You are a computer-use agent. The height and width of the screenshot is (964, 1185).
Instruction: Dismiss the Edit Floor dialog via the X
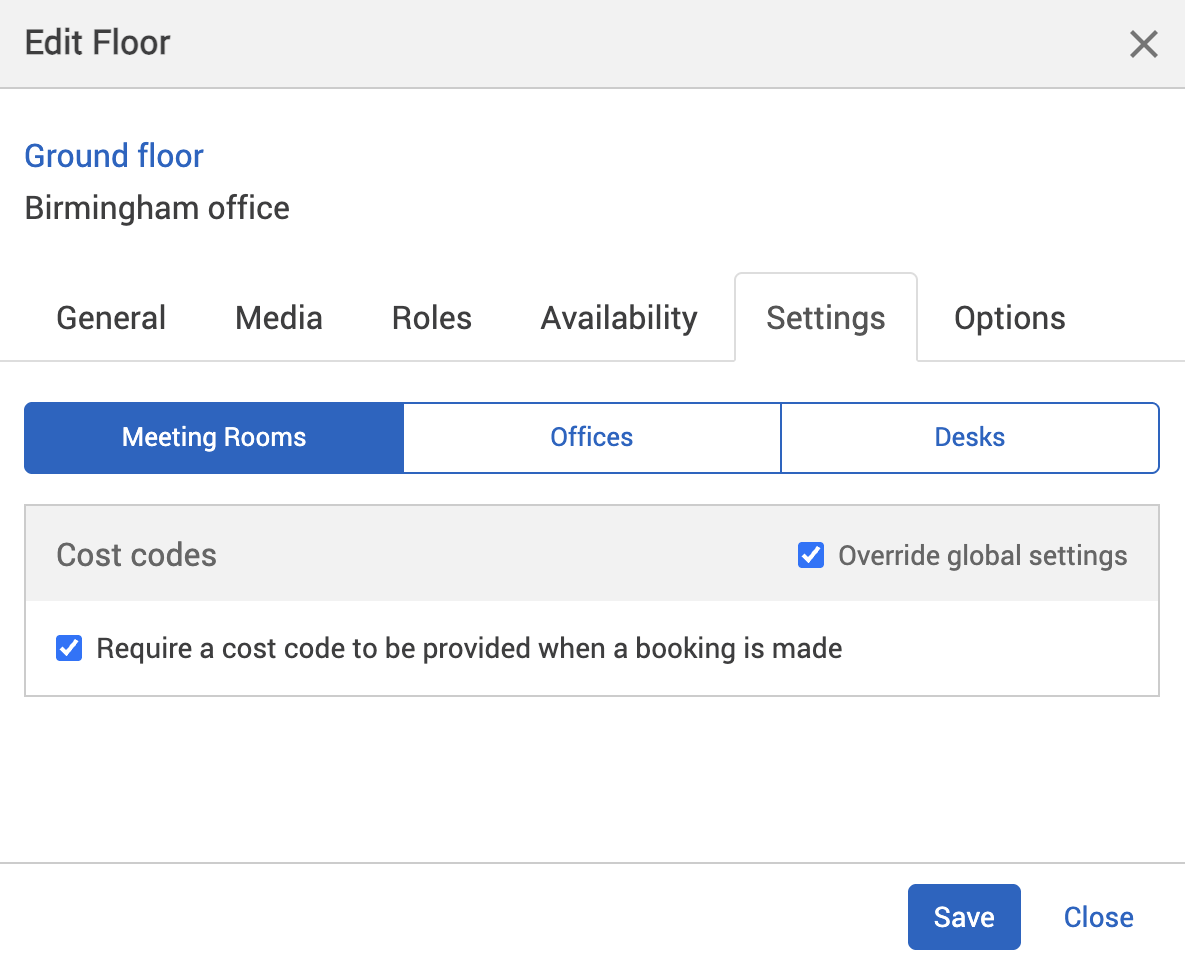(x=1143, y=44)
